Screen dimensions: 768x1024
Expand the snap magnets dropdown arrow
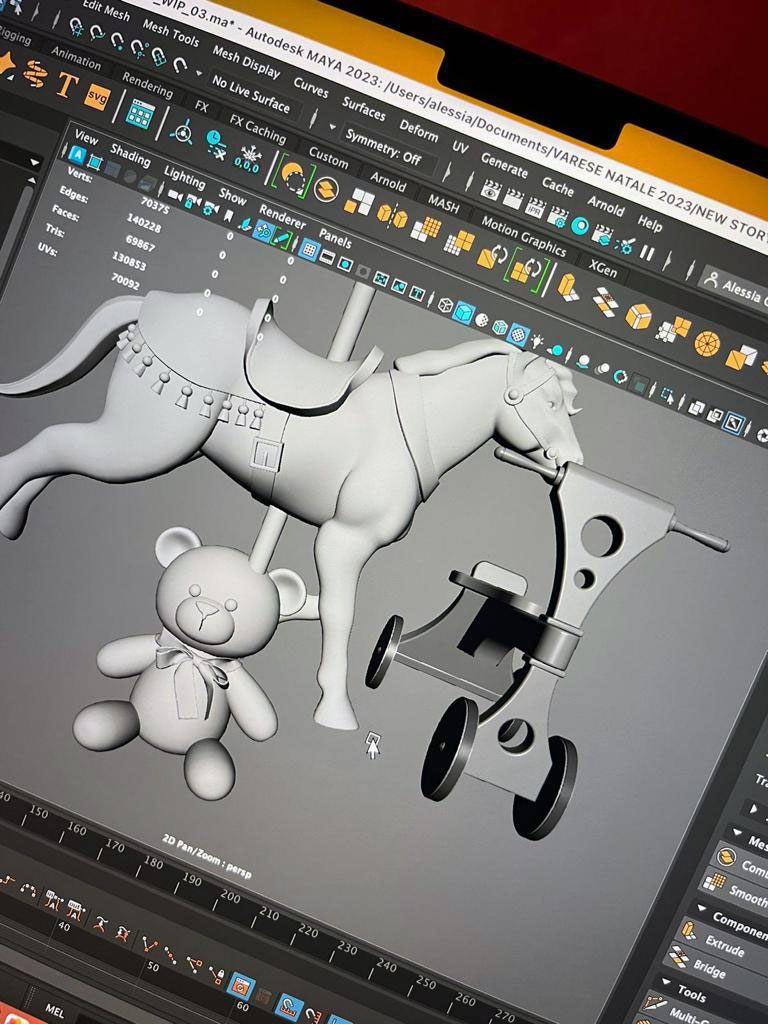click(199, 73)
